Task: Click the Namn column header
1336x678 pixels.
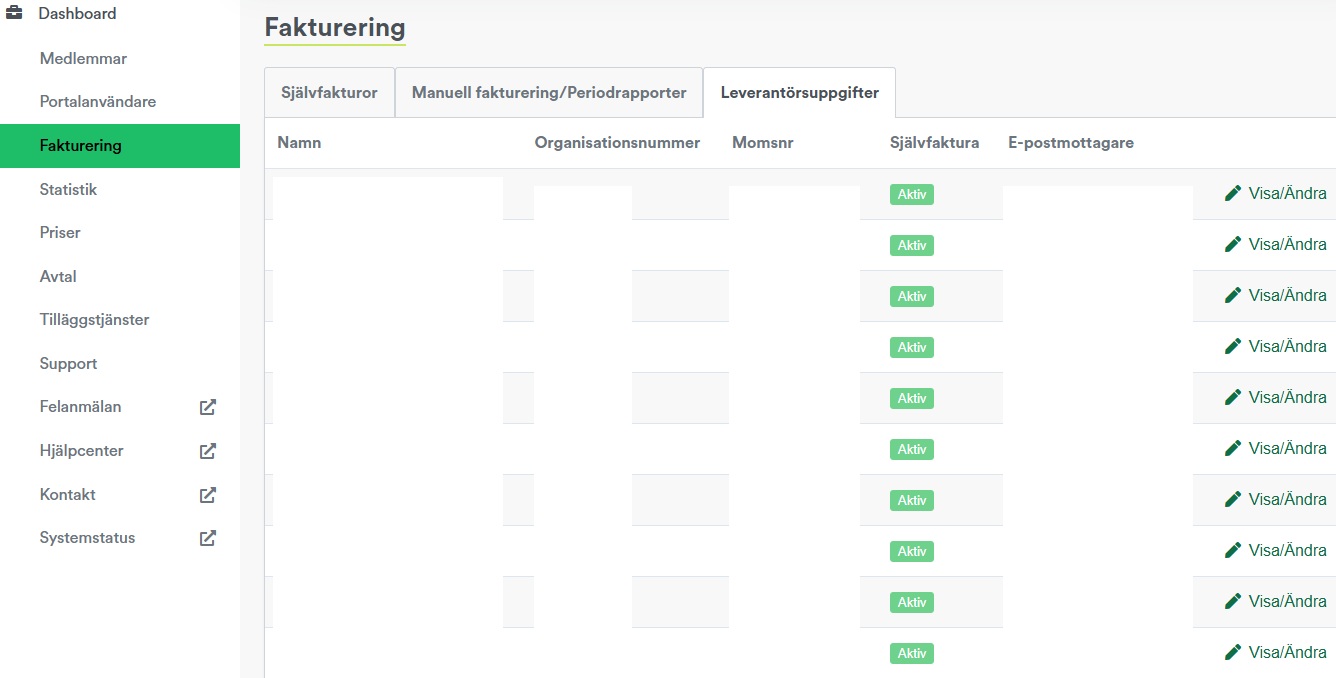Action: pos(299,143)
